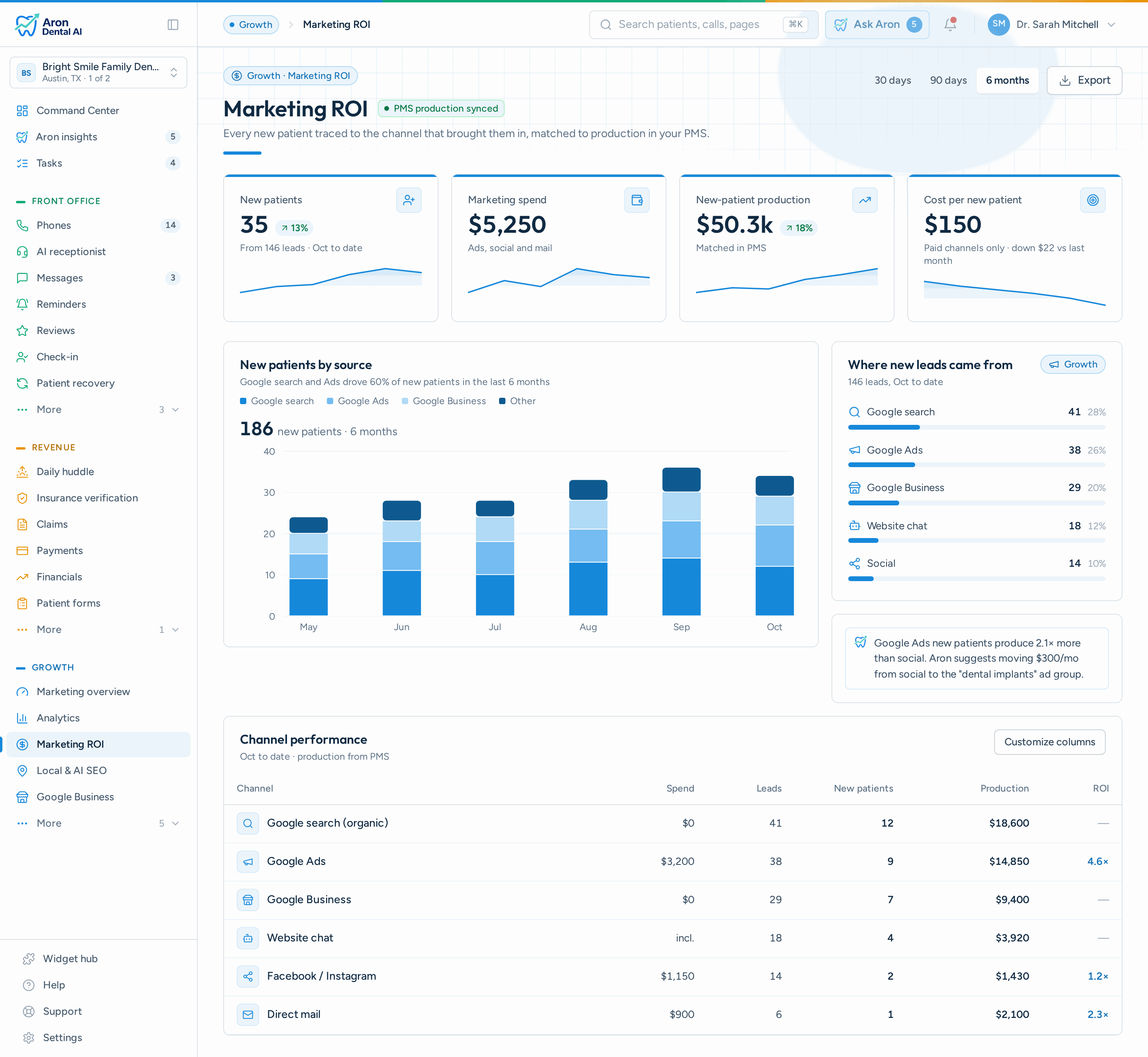Click the Marketing spend wallet icon
This screenshot has height=1057, width=1148.
coord(637,200)
